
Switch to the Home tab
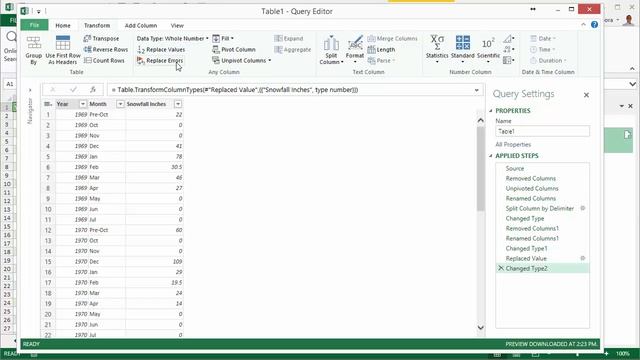(x=63, y=25)
